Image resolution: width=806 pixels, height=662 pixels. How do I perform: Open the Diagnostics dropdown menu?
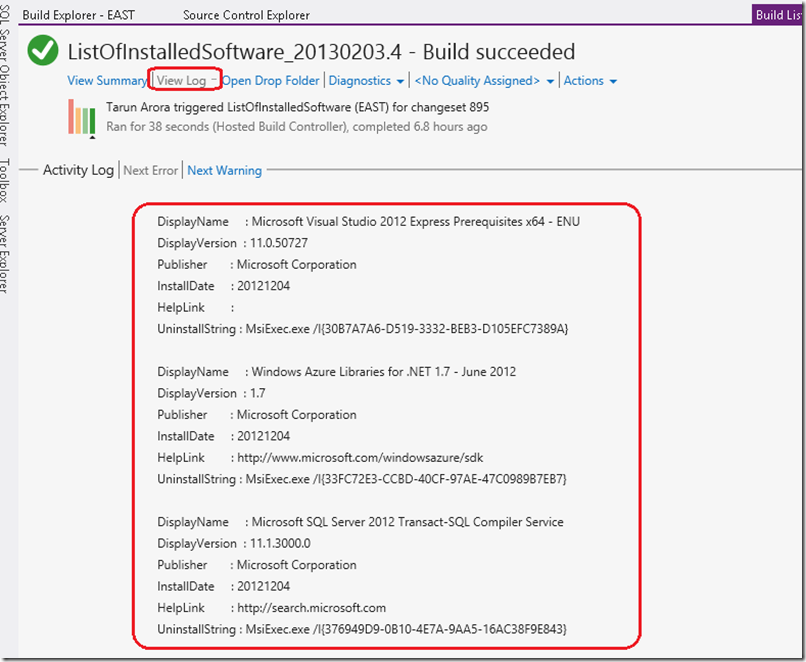tap(366, 81)
